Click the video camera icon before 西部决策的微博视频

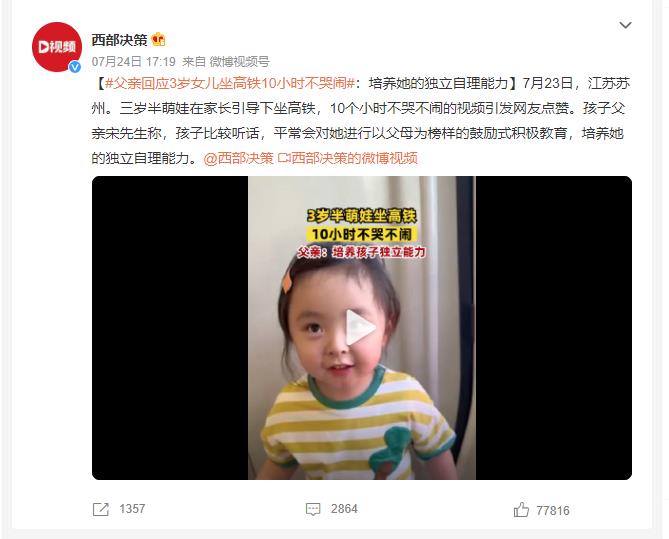point(284,158)
